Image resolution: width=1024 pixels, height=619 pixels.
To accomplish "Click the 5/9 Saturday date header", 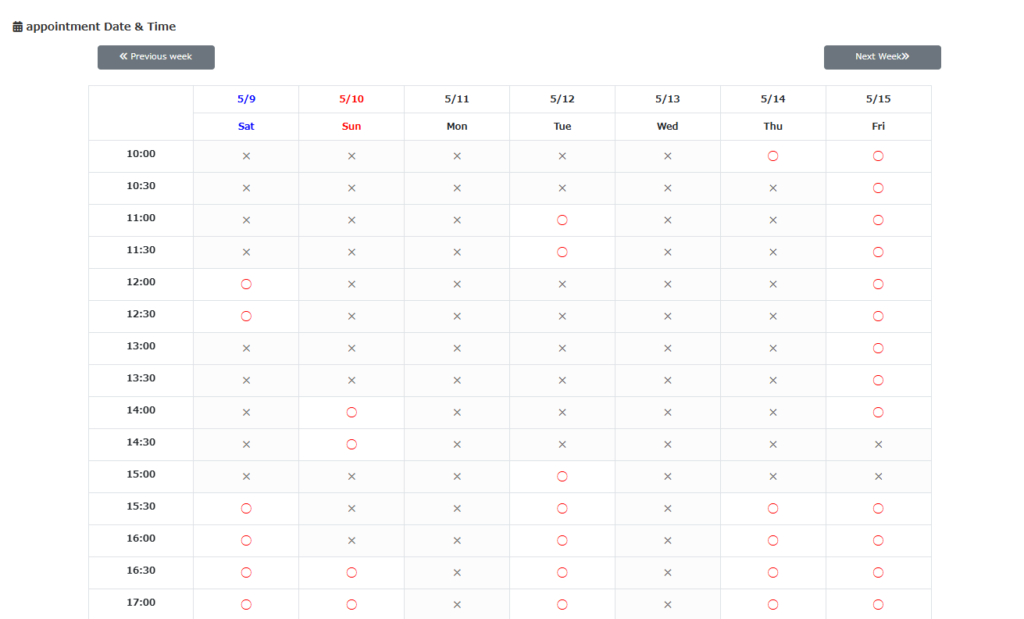I will coord(246,99).
